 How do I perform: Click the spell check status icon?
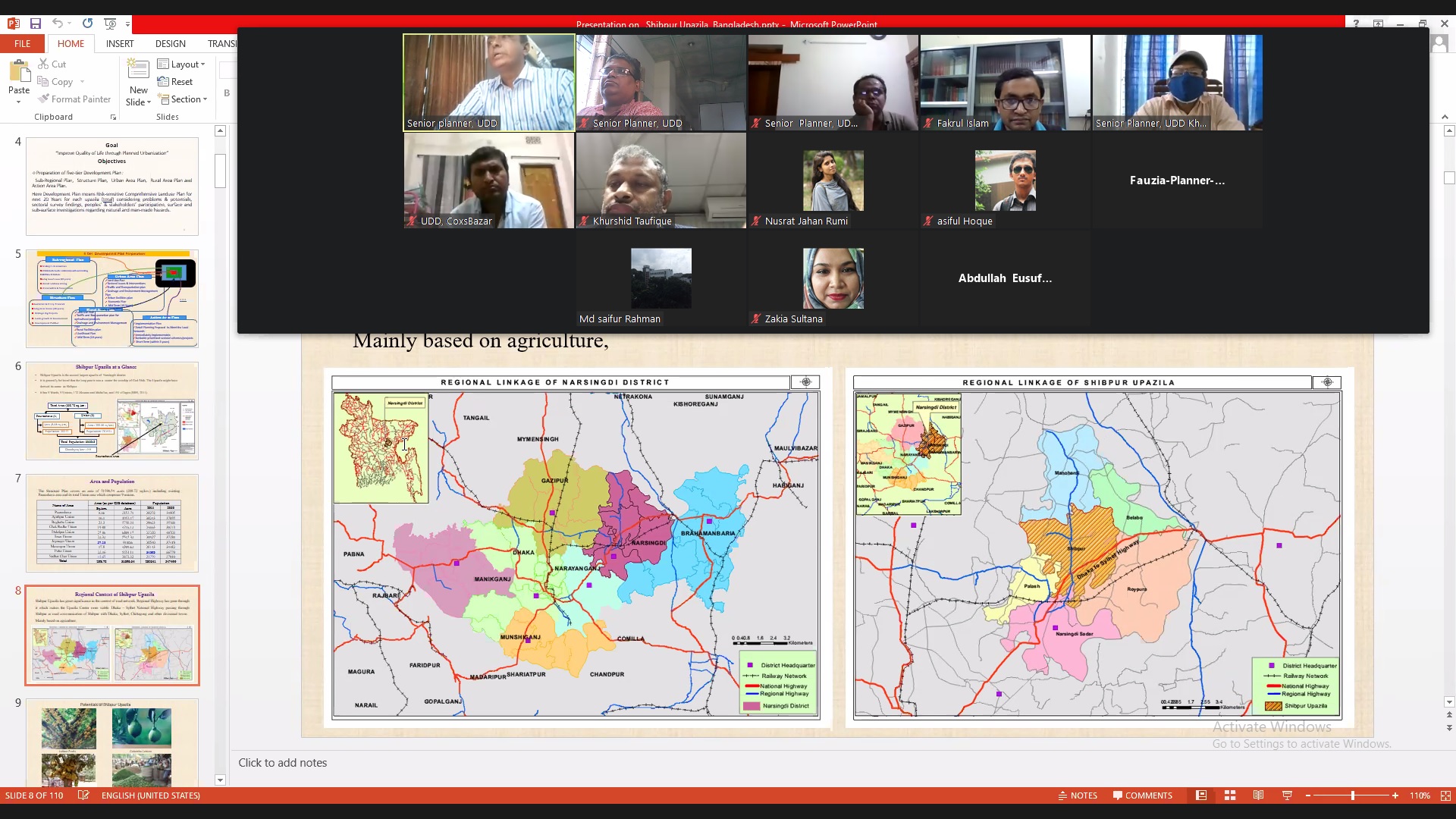83,795
